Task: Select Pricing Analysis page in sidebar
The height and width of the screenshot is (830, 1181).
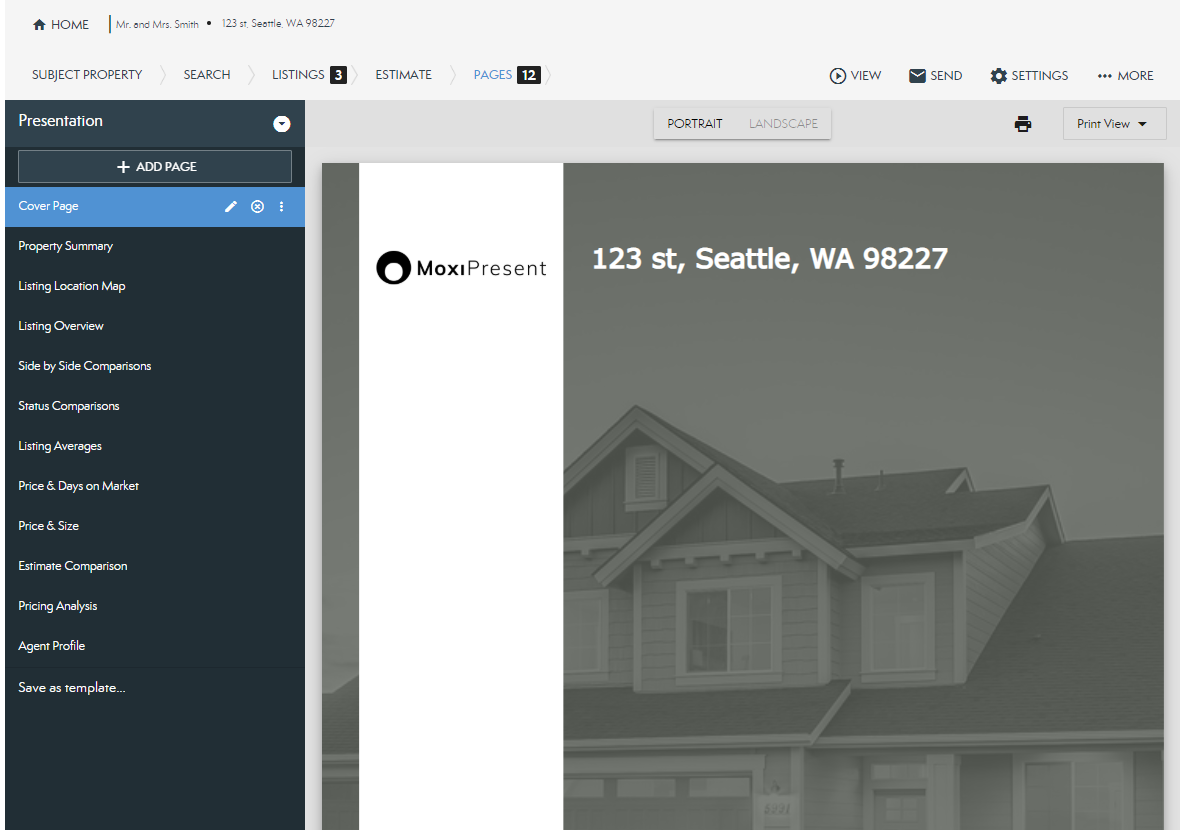Action: [58, 606]
